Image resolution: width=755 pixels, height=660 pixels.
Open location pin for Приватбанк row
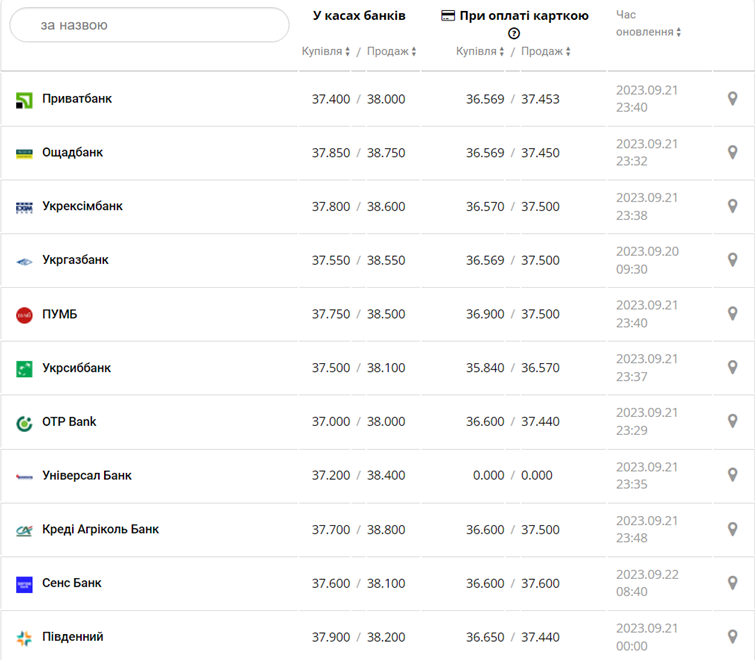(x=732, y=98)
